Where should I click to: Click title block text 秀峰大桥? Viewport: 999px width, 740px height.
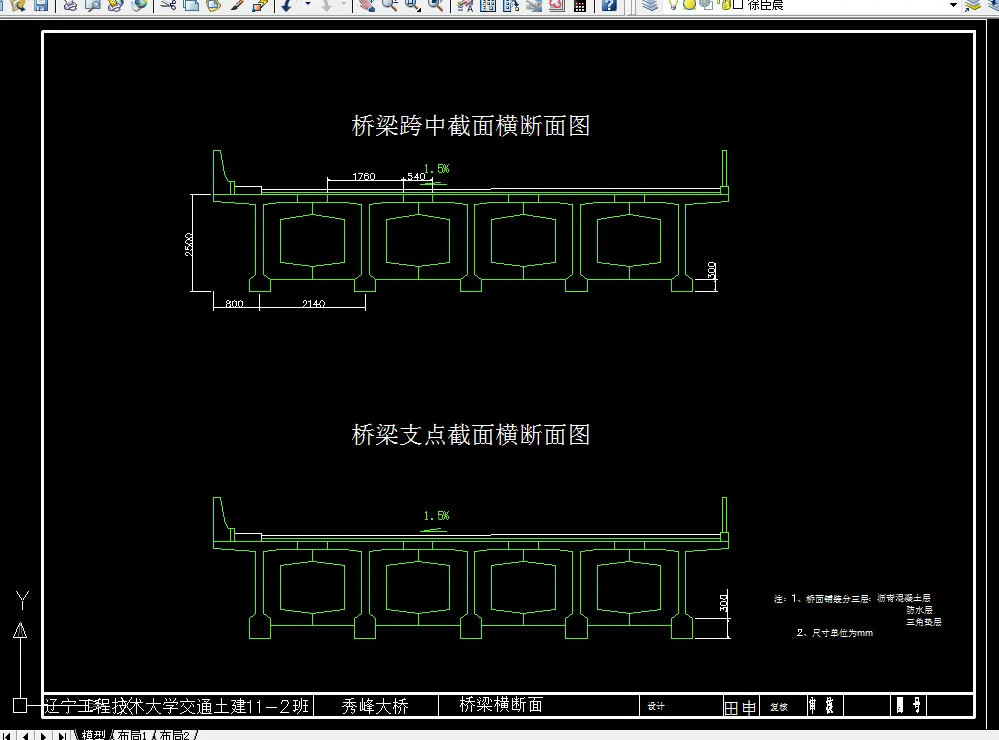(375, 706)
